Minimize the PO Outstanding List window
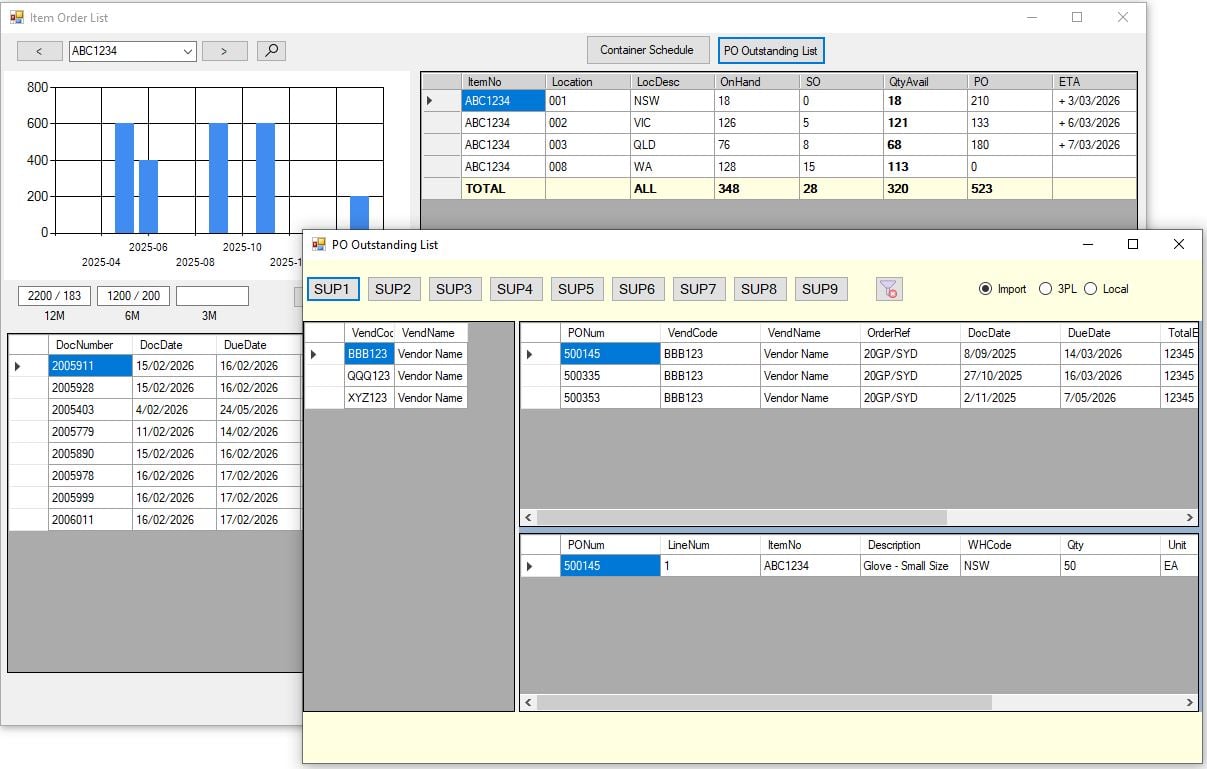This screenshot has height=769, width=1207. (1086, 244)
